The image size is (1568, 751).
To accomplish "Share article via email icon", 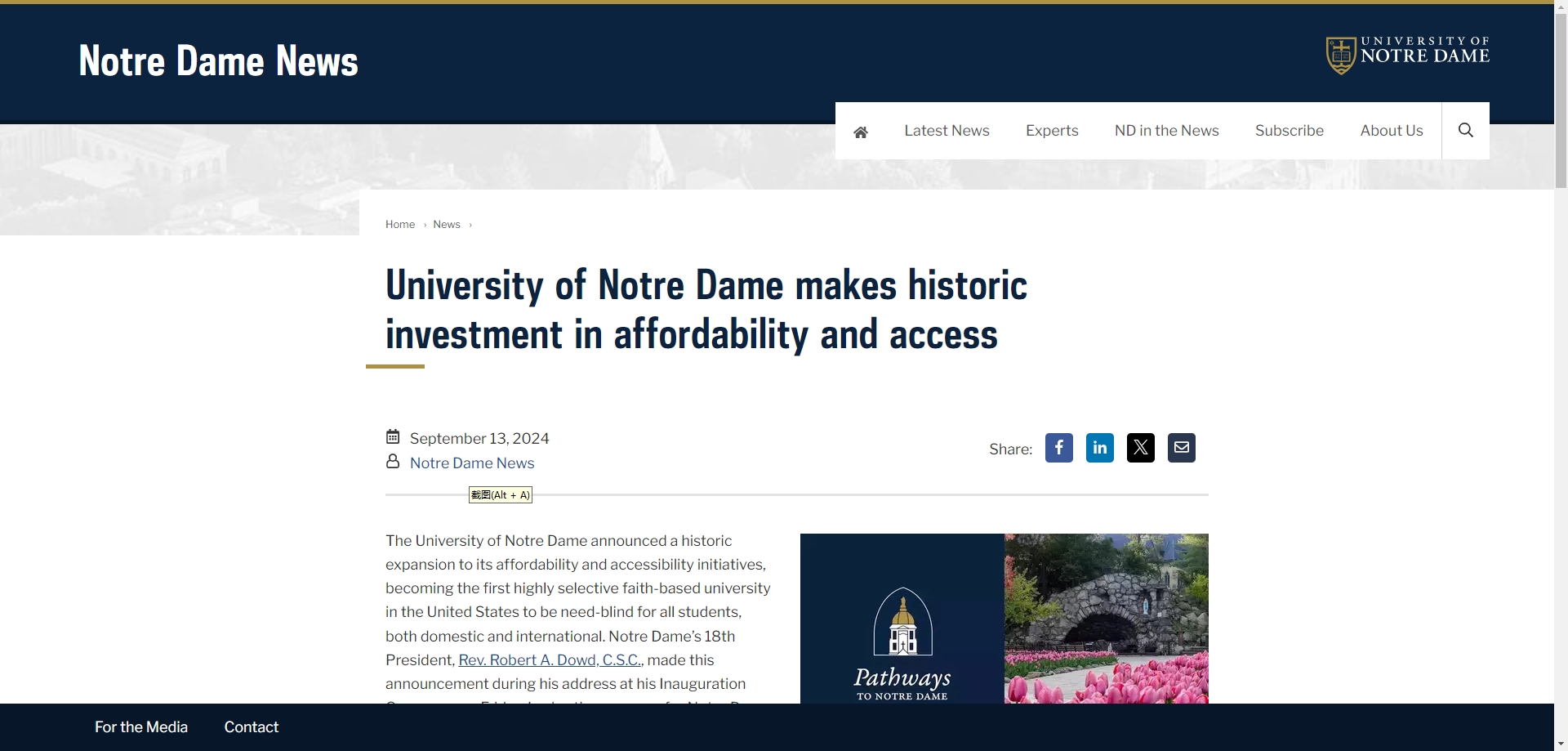I will [x=1182, y=448].
